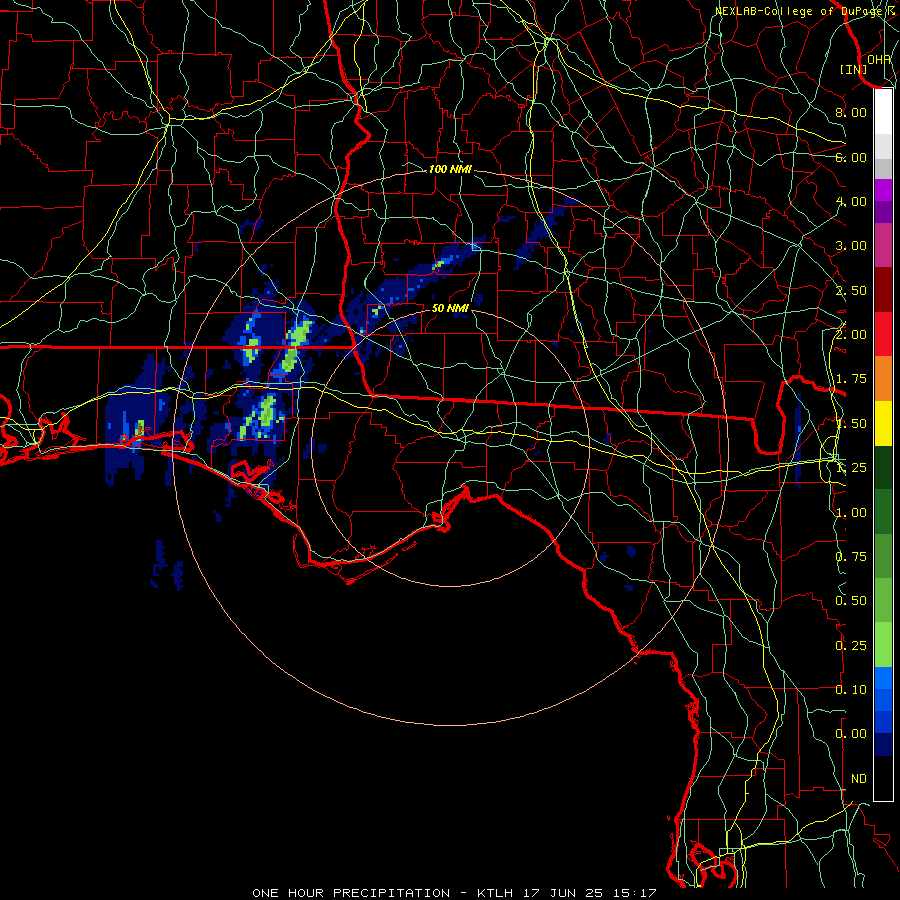This screenshot has height=900, width=900.
Task: Click the 6.00 legend value
Action: 851,157
